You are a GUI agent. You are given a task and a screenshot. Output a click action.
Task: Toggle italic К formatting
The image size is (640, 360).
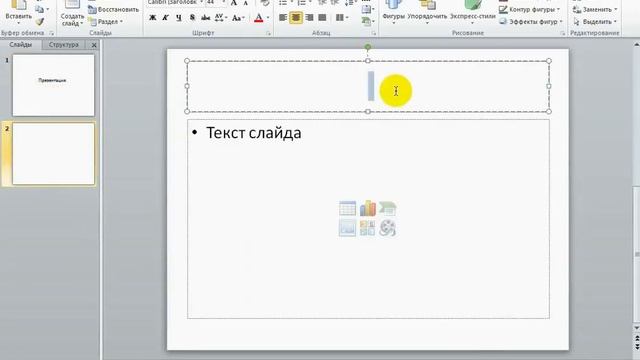(165, 18)
